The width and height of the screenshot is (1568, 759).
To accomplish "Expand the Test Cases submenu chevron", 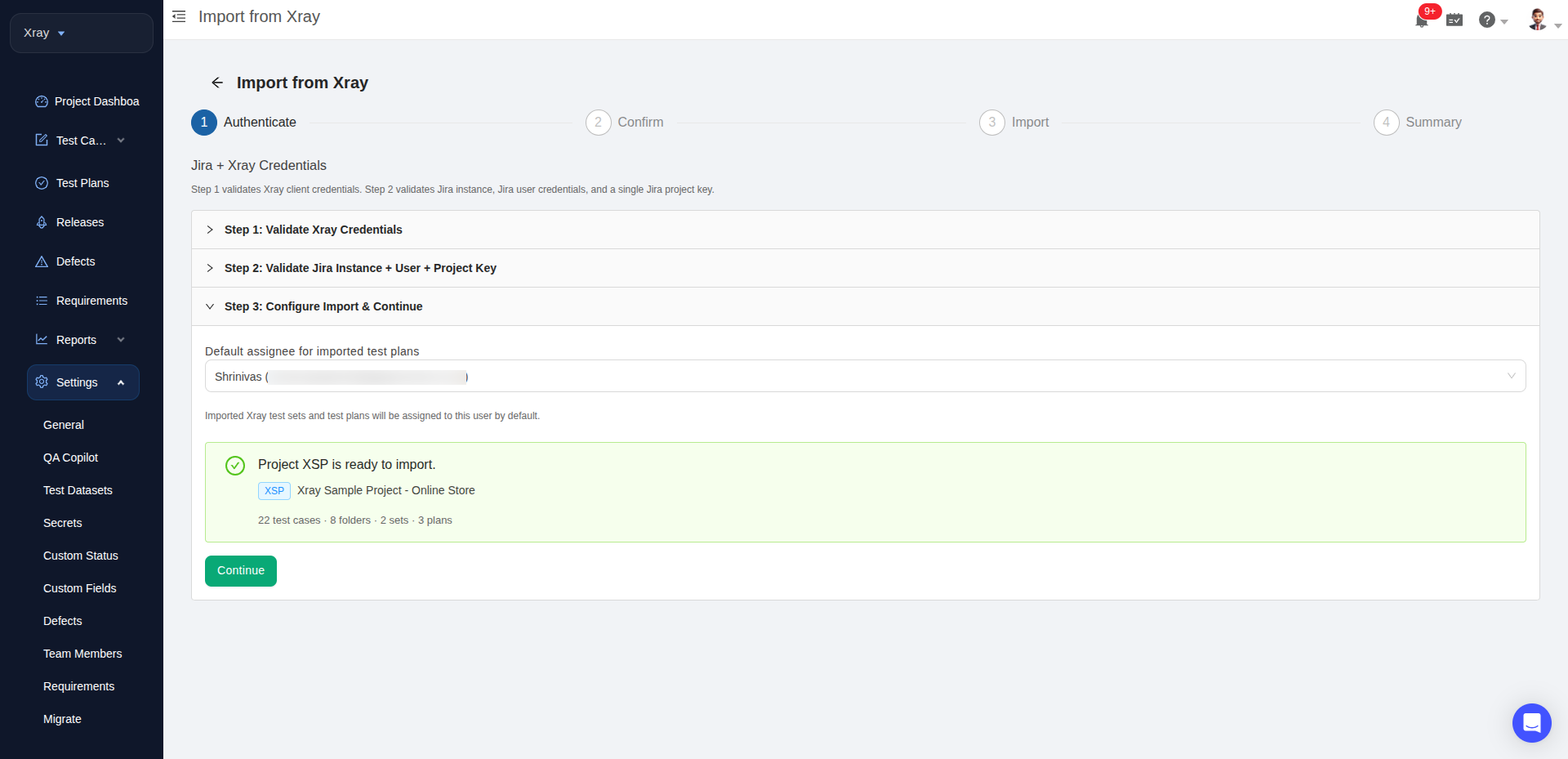I will click(x=121, y=141).
